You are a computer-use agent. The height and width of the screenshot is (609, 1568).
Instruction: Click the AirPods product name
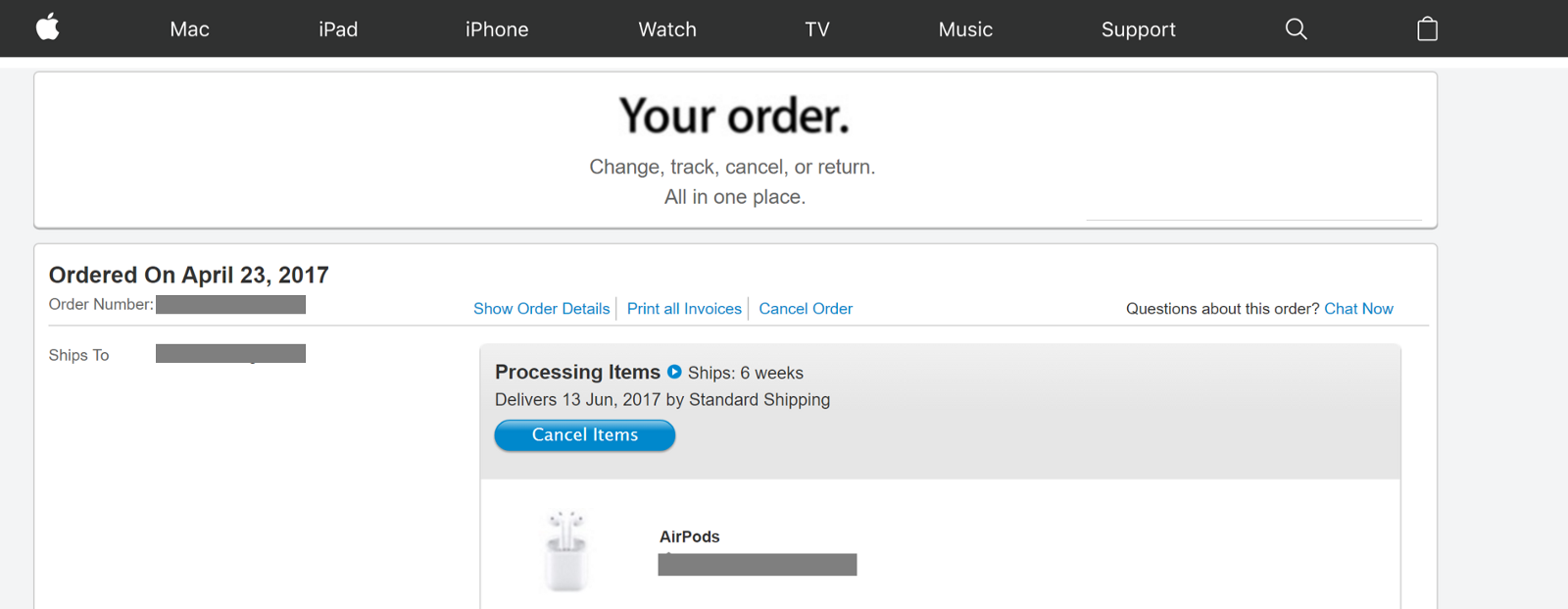pyautogui.click(x=689, y=536)
